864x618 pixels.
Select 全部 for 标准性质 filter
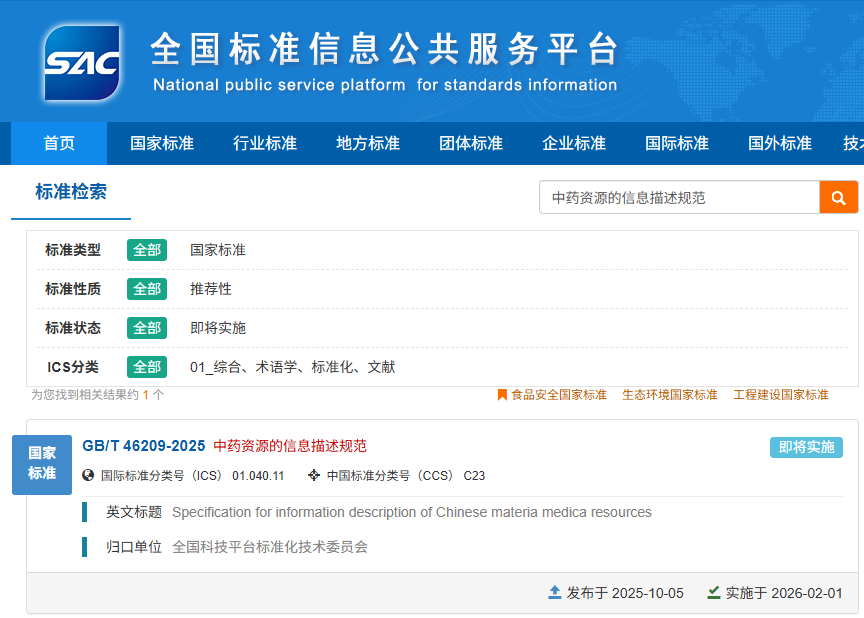(147, 289)
